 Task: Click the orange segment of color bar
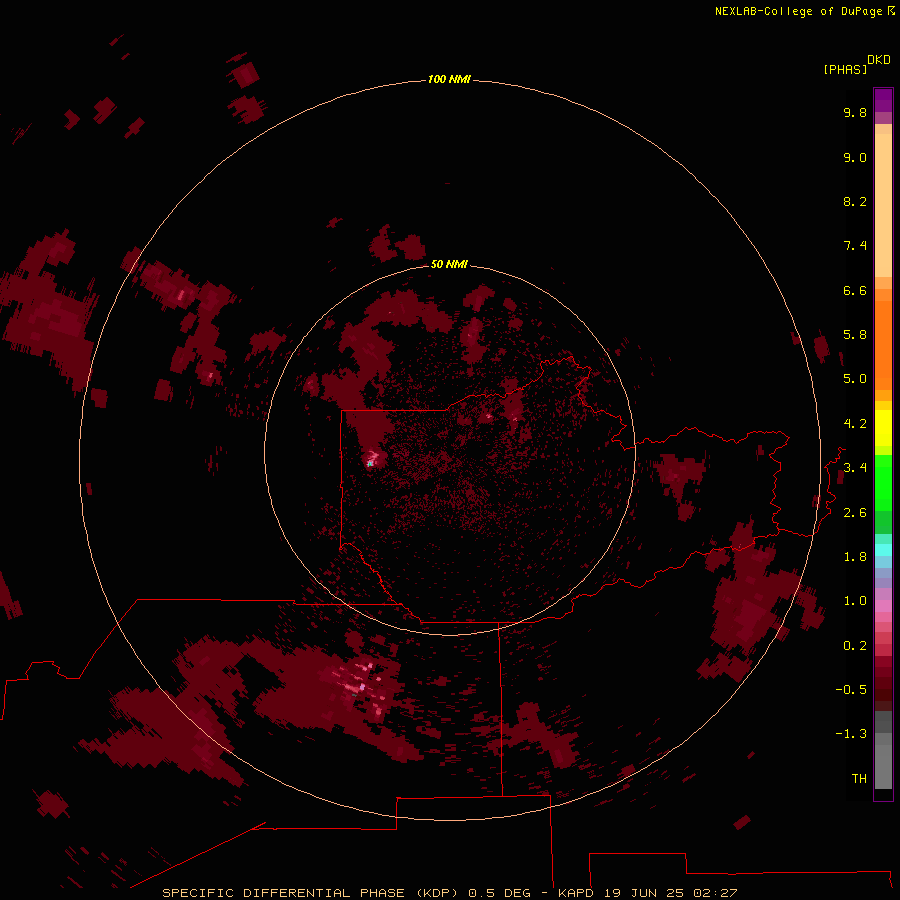[x=883, y=344]
